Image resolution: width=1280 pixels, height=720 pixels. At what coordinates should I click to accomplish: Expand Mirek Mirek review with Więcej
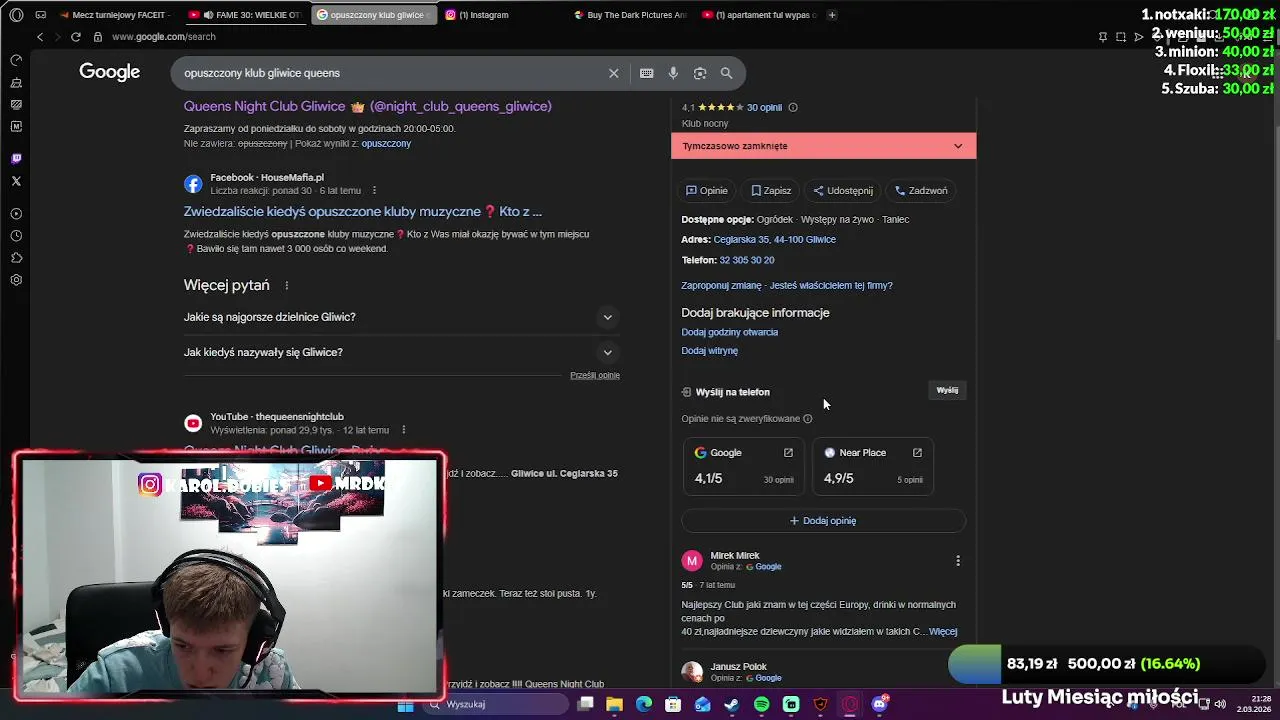943,631
